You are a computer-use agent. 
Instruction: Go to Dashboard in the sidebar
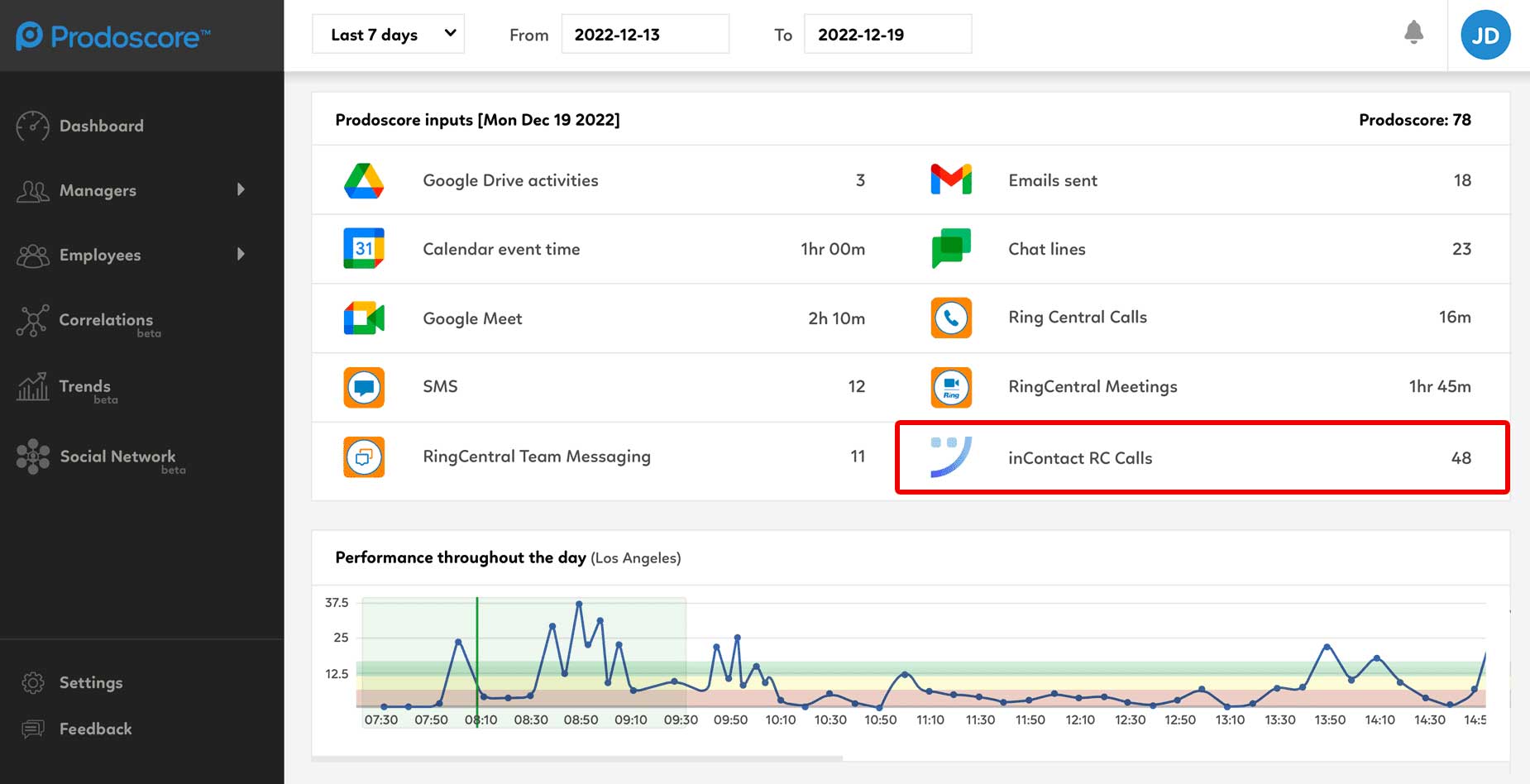102,126
